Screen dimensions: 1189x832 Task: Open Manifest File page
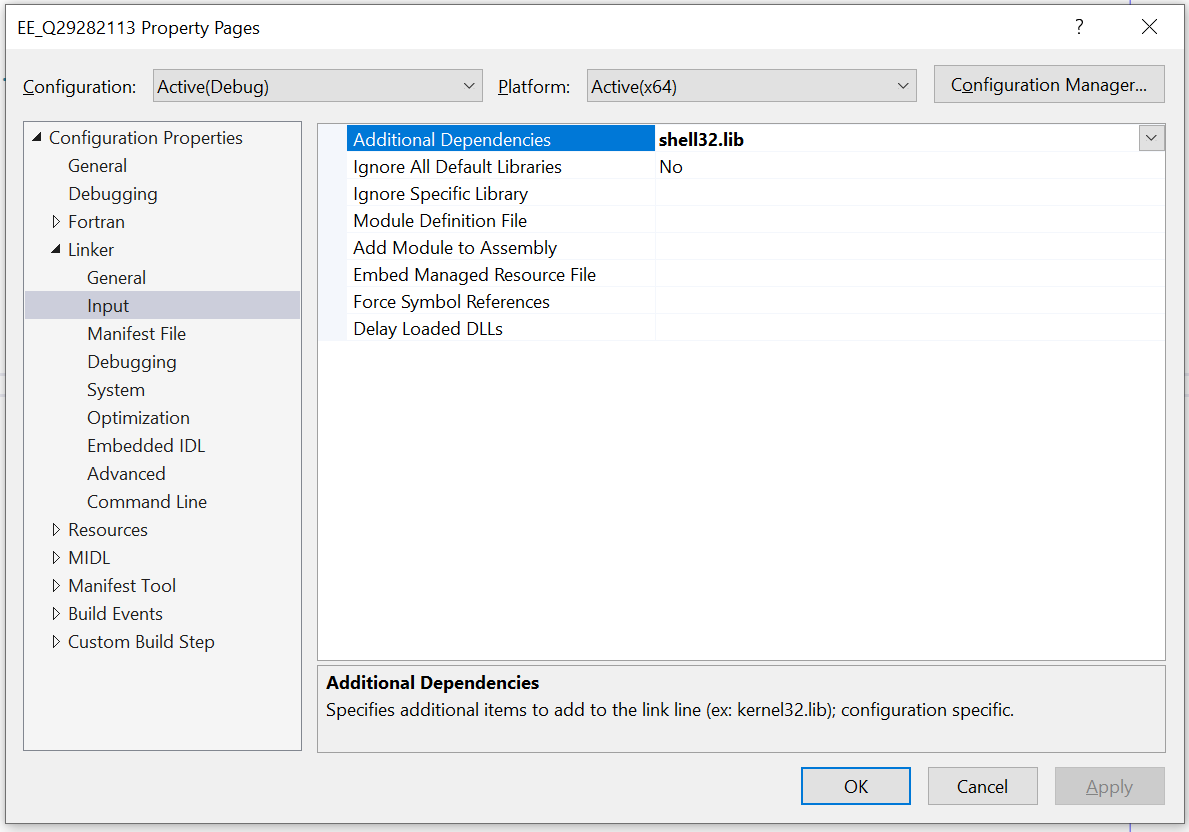click(x=136, y=334)
